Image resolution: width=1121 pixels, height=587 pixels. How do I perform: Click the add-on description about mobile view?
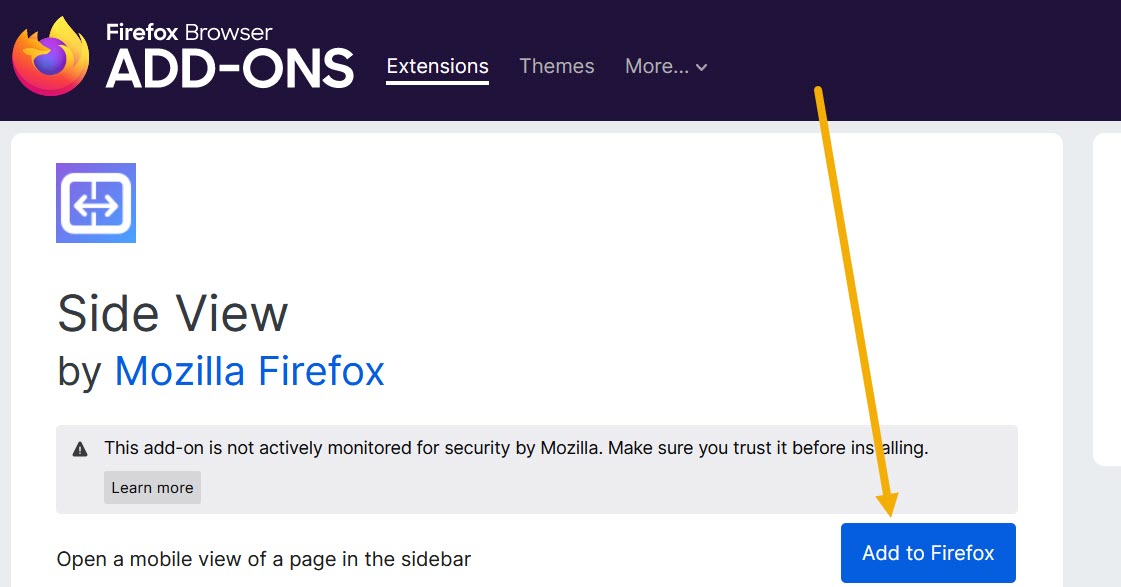(x=264, y=559)
